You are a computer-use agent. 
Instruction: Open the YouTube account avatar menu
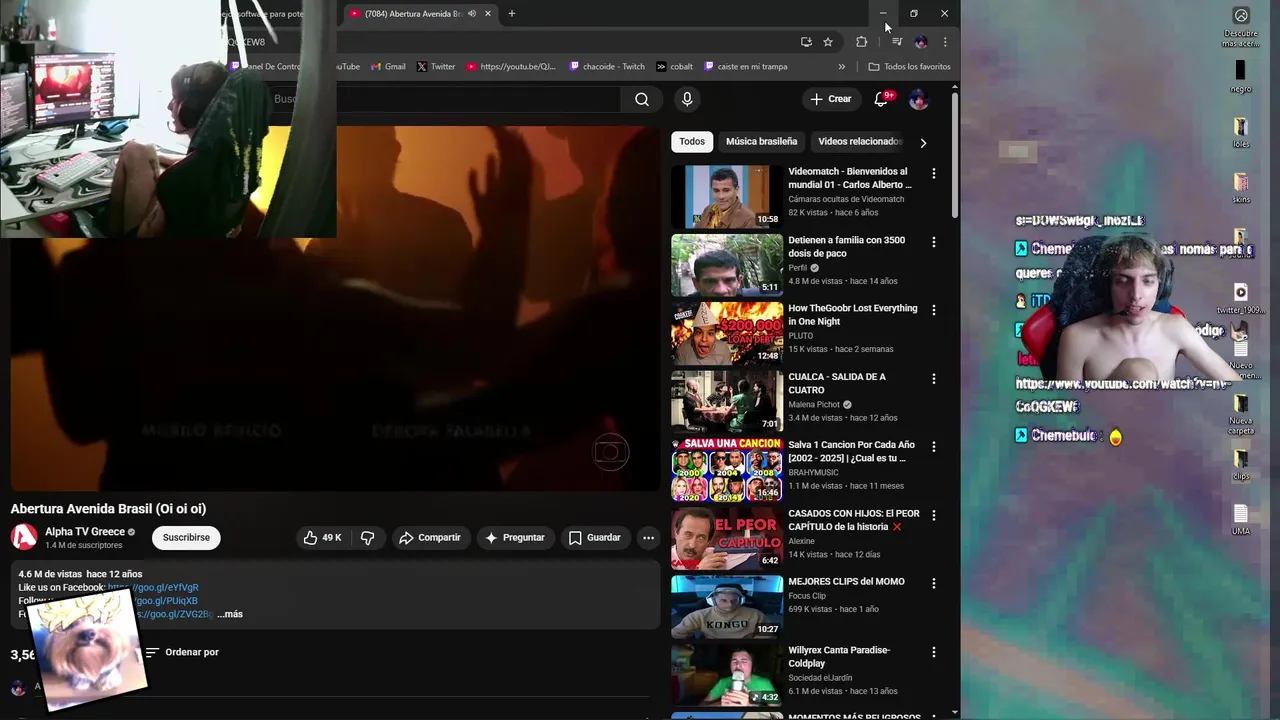[x=918, y=99]
